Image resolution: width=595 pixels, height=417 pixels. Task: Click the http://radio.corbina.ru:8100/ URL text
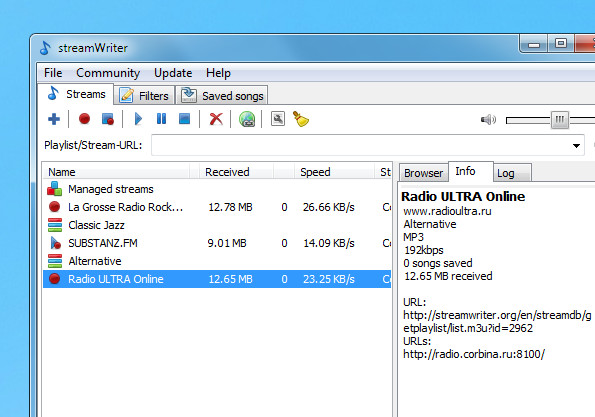(x=474, y=354)
